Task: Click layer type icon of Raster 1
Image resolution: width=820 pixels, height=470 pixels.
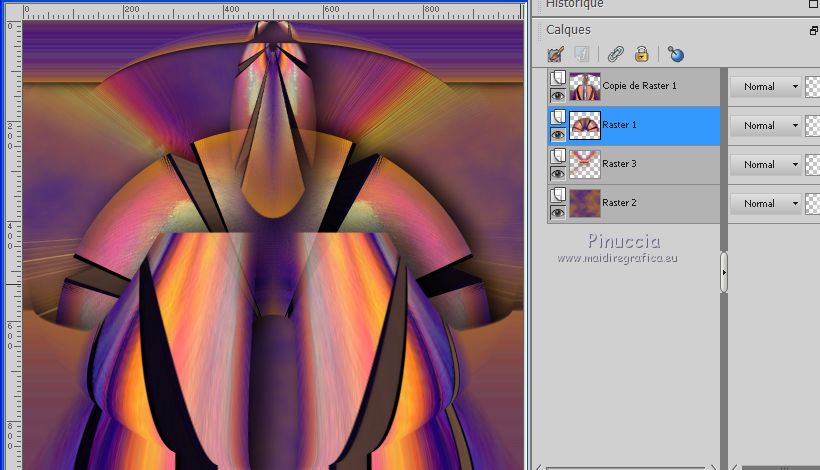Action: pos(558,117)
